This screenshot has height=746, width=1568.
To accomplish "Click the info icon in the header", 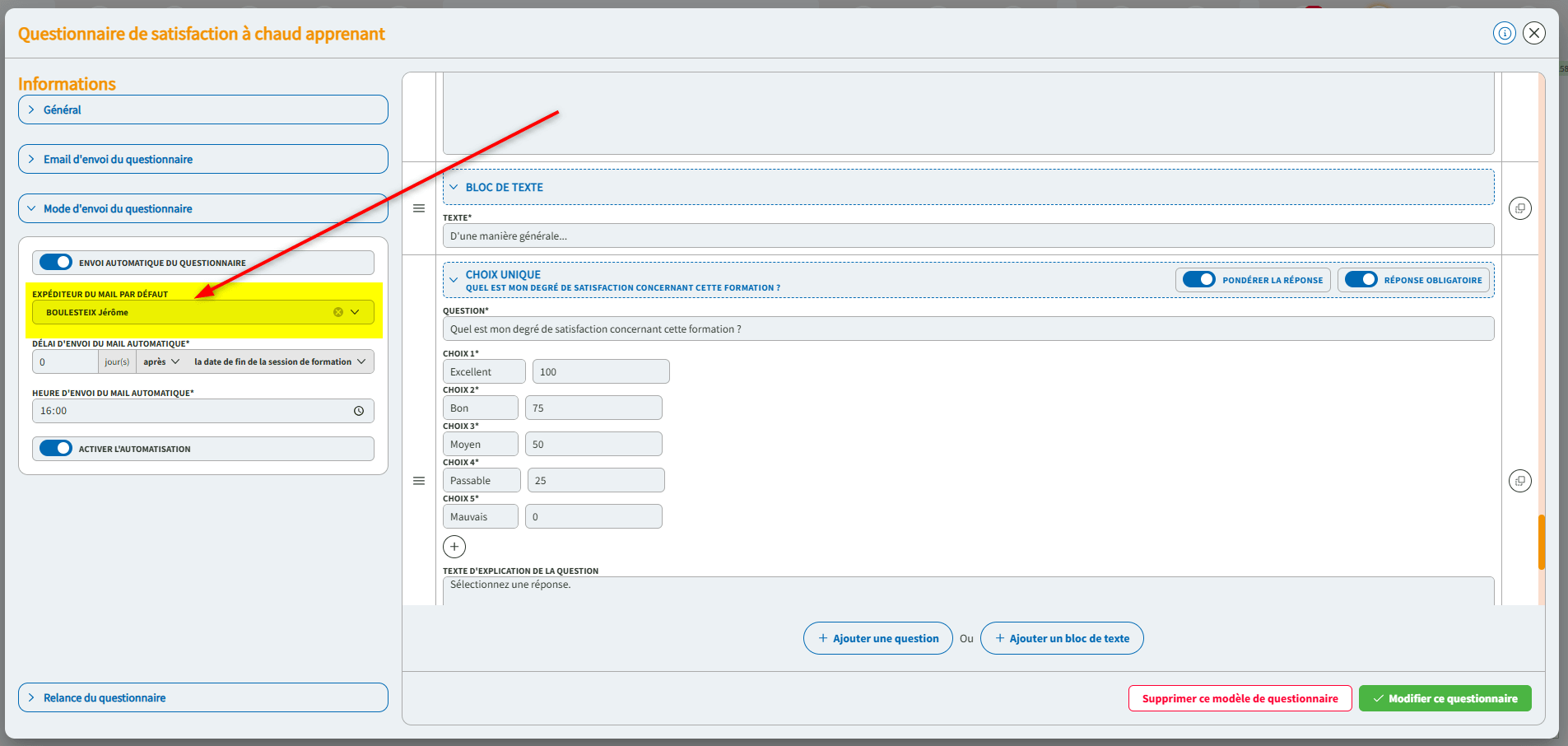I will [1504, 33].
